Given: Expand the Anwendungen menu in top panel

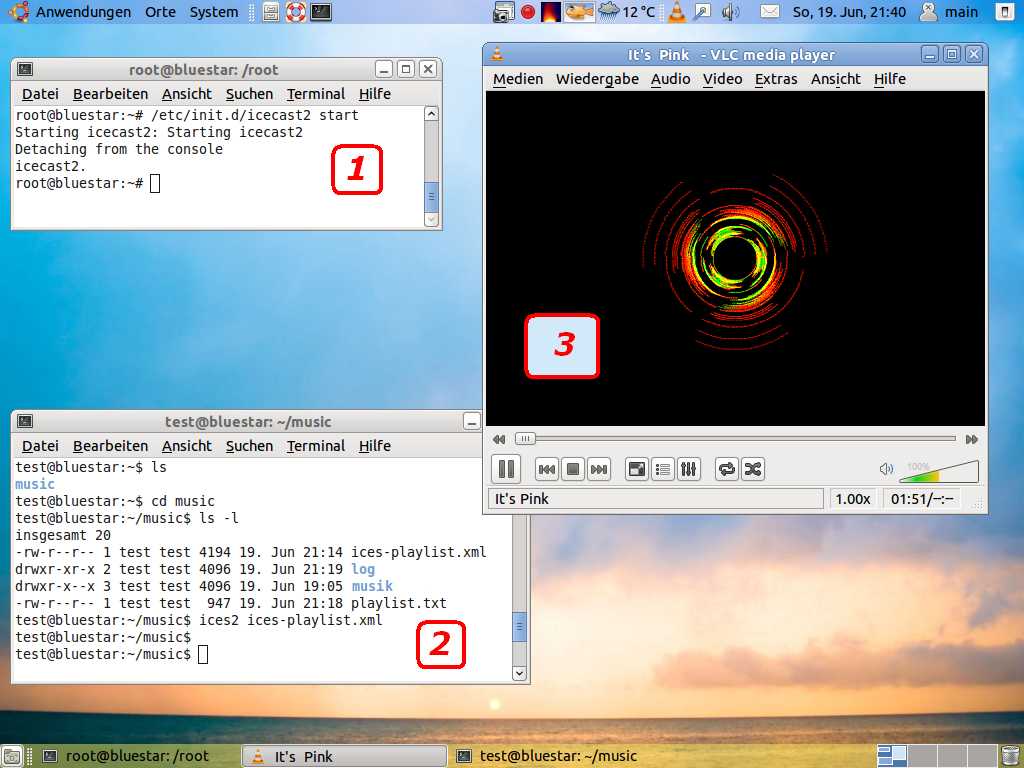Looking at the screenshot, I should [x=83, y=12].
